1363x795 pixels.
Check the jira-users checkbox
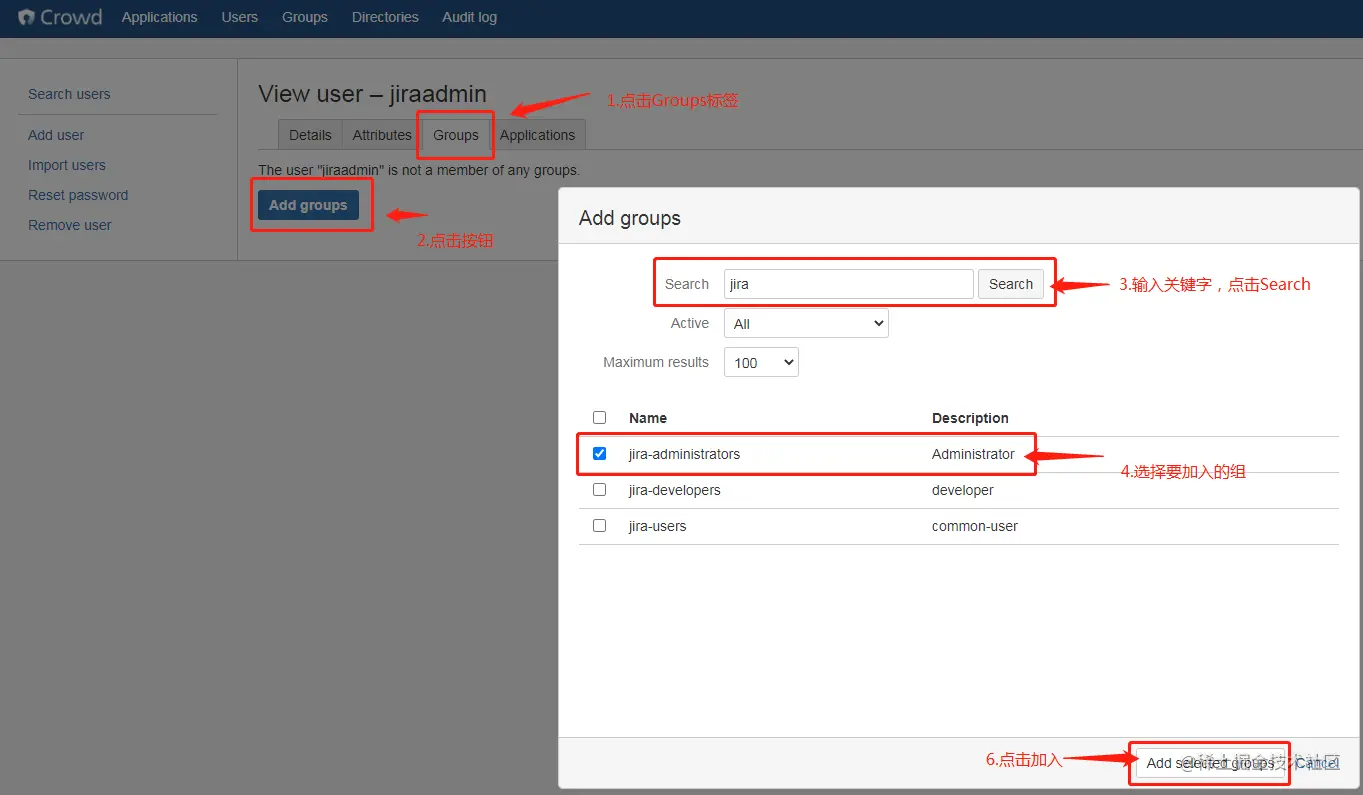pyautogui.click(x=600, y=525)
